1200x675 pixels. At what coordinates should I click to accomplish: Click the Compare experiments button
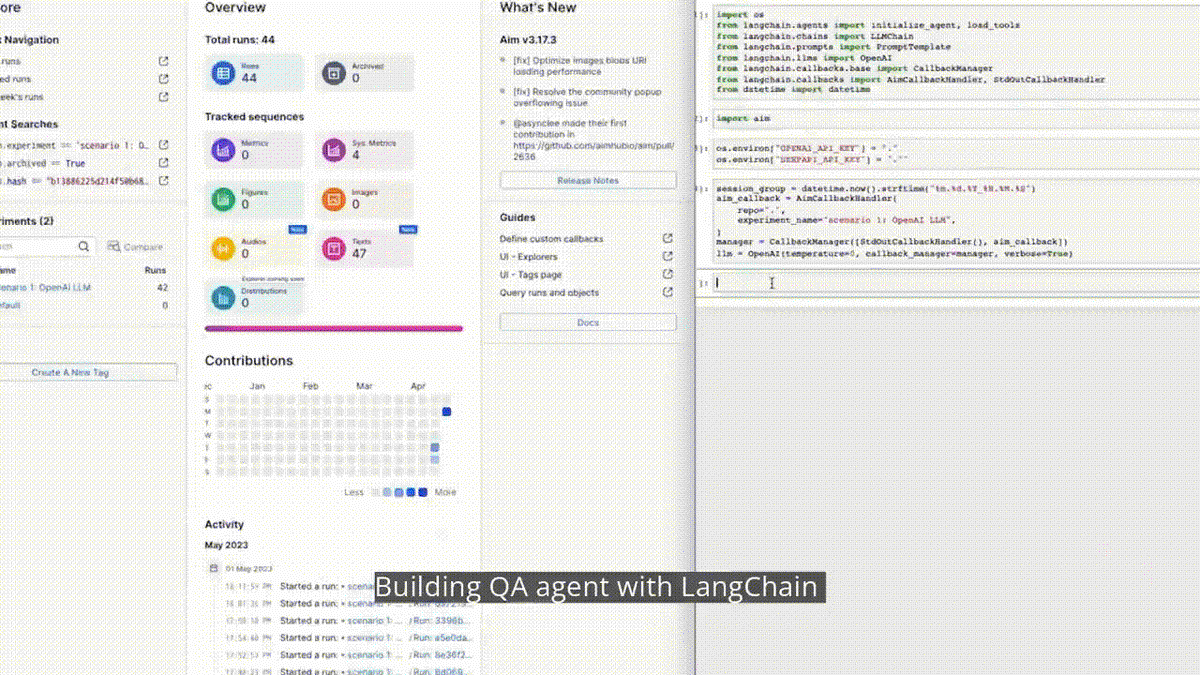coord(135,246)
